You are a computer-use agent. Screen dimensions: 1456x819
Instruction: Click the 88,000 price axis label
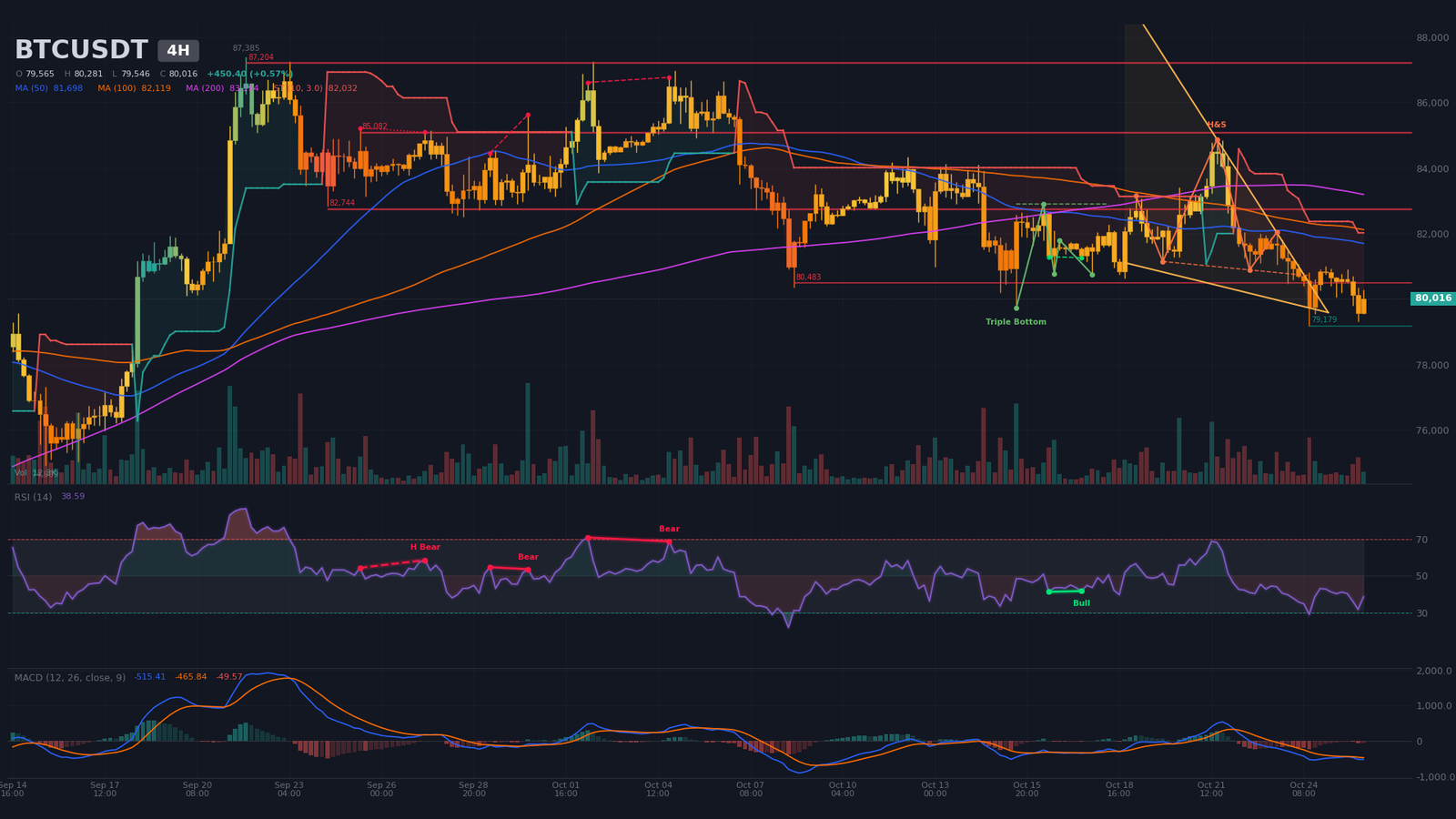[1432, 38]
